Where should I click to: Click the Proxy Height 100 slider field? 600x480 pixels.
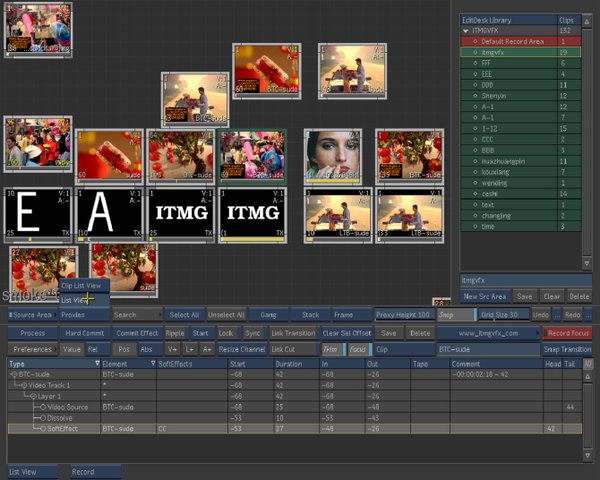click(x=403, y=315)
